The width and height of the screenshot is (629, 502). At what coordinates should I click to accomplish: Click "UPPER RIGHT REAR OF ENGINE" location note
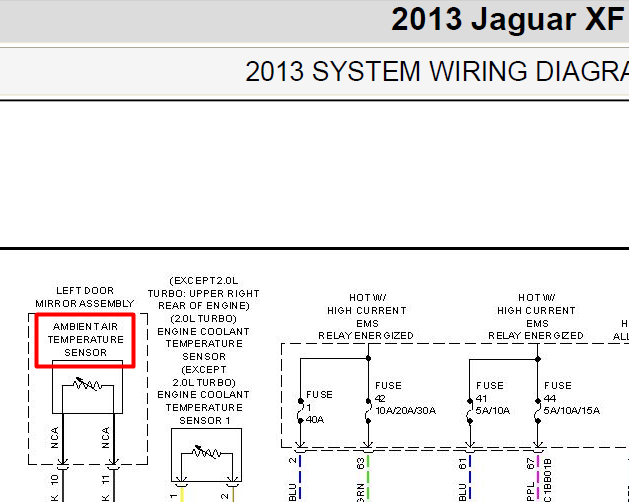pos(204,299)
